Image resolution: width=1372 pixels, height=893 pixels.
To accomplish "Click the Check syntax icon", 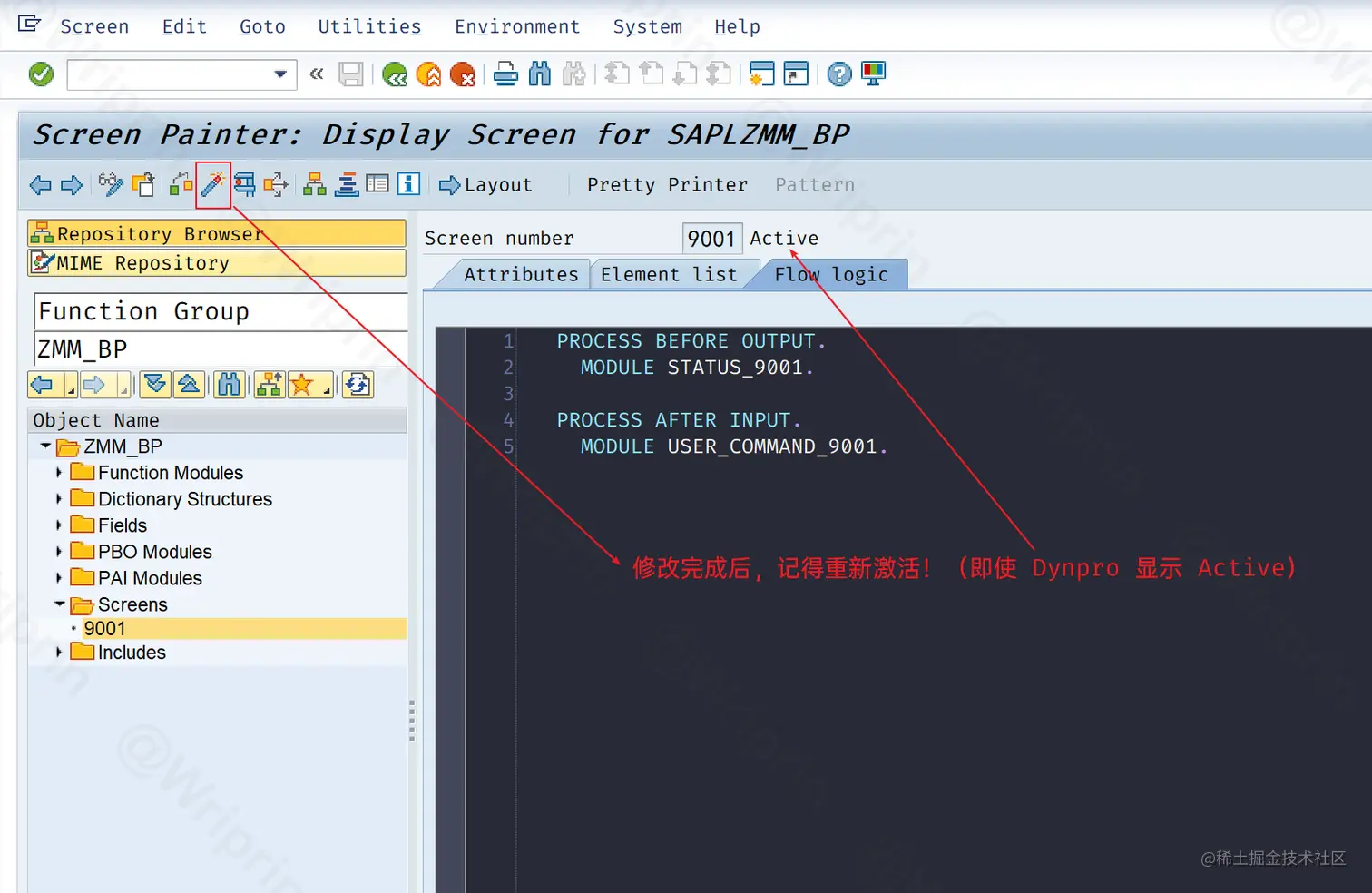I will pos(181,184).
